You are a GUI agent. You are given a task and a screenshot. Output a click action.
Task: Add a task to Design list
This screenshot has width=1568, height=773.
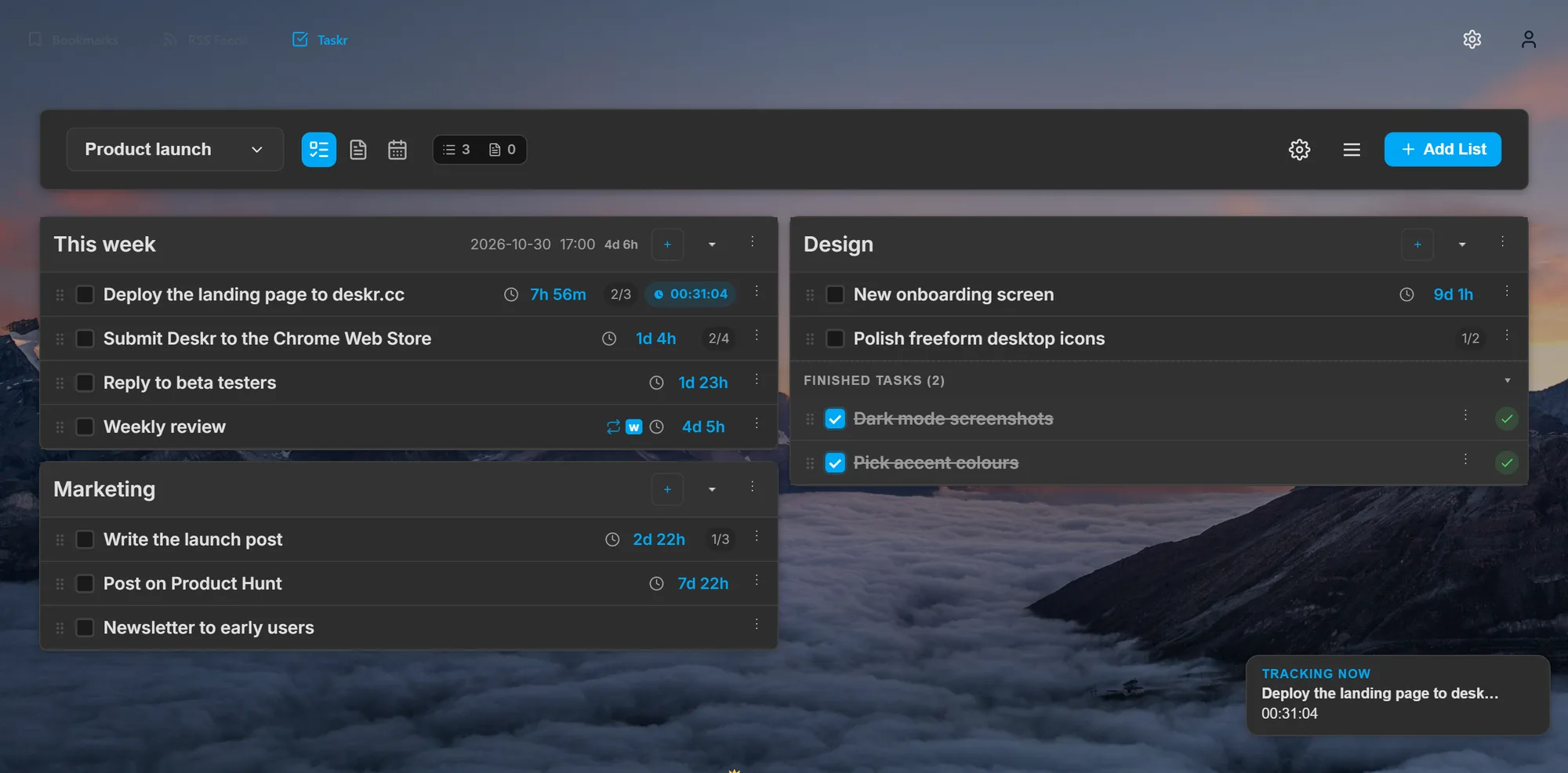(x=1417, y=245)
